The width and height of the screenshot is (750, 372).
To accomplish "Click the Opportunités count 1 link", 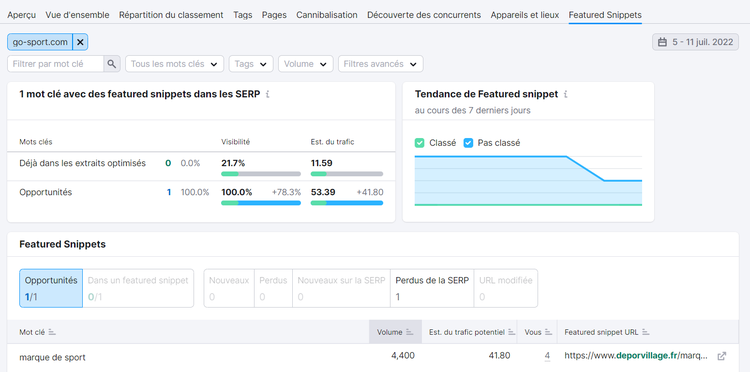I will click(x=169, y=192).
